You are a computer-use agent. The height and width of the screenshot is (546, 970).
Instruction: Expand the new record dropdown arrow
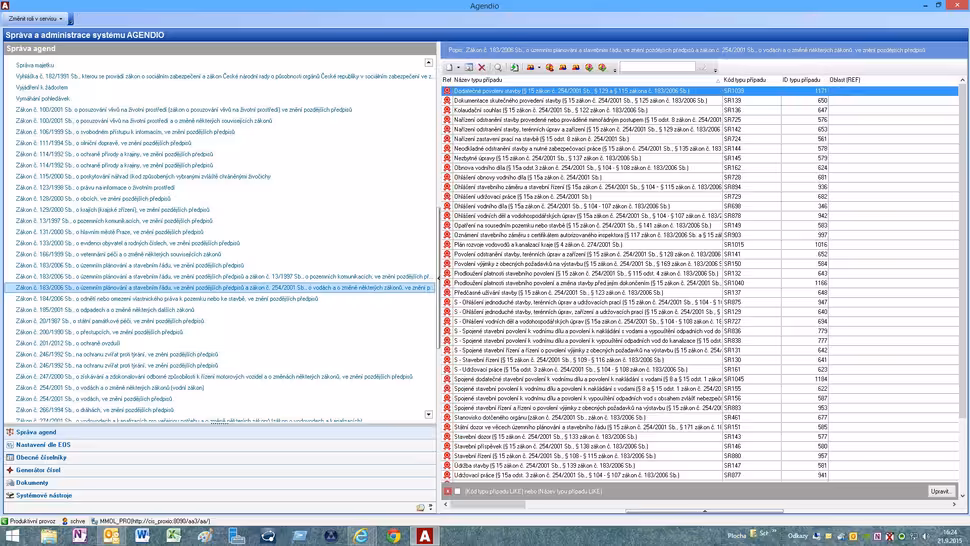click(459, 68)
